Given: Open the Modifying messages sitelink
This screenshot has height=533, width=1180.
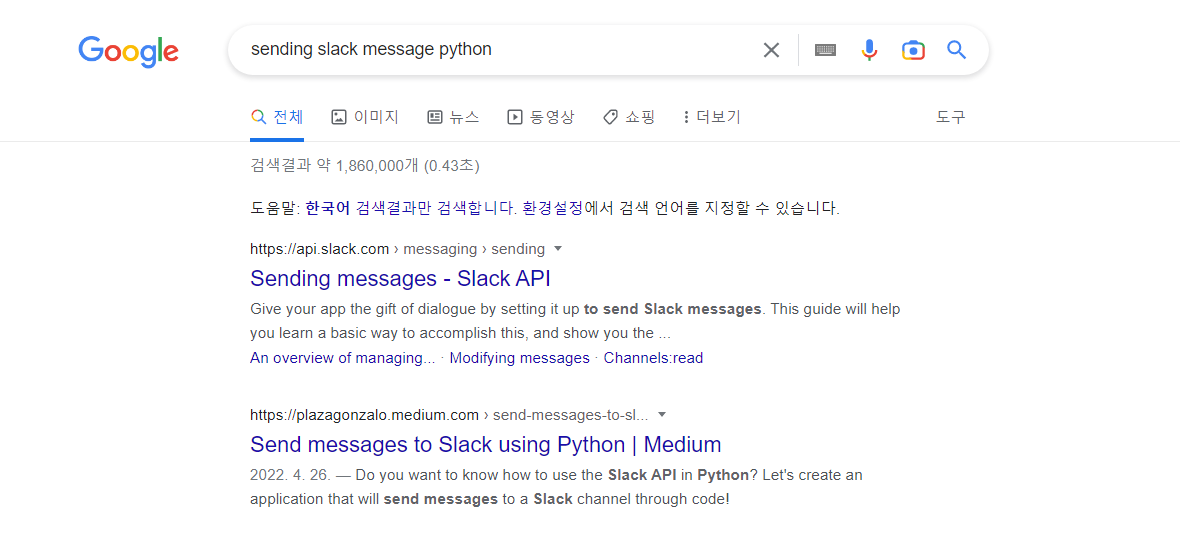Looking at the screenshot, I should [519, 358].
